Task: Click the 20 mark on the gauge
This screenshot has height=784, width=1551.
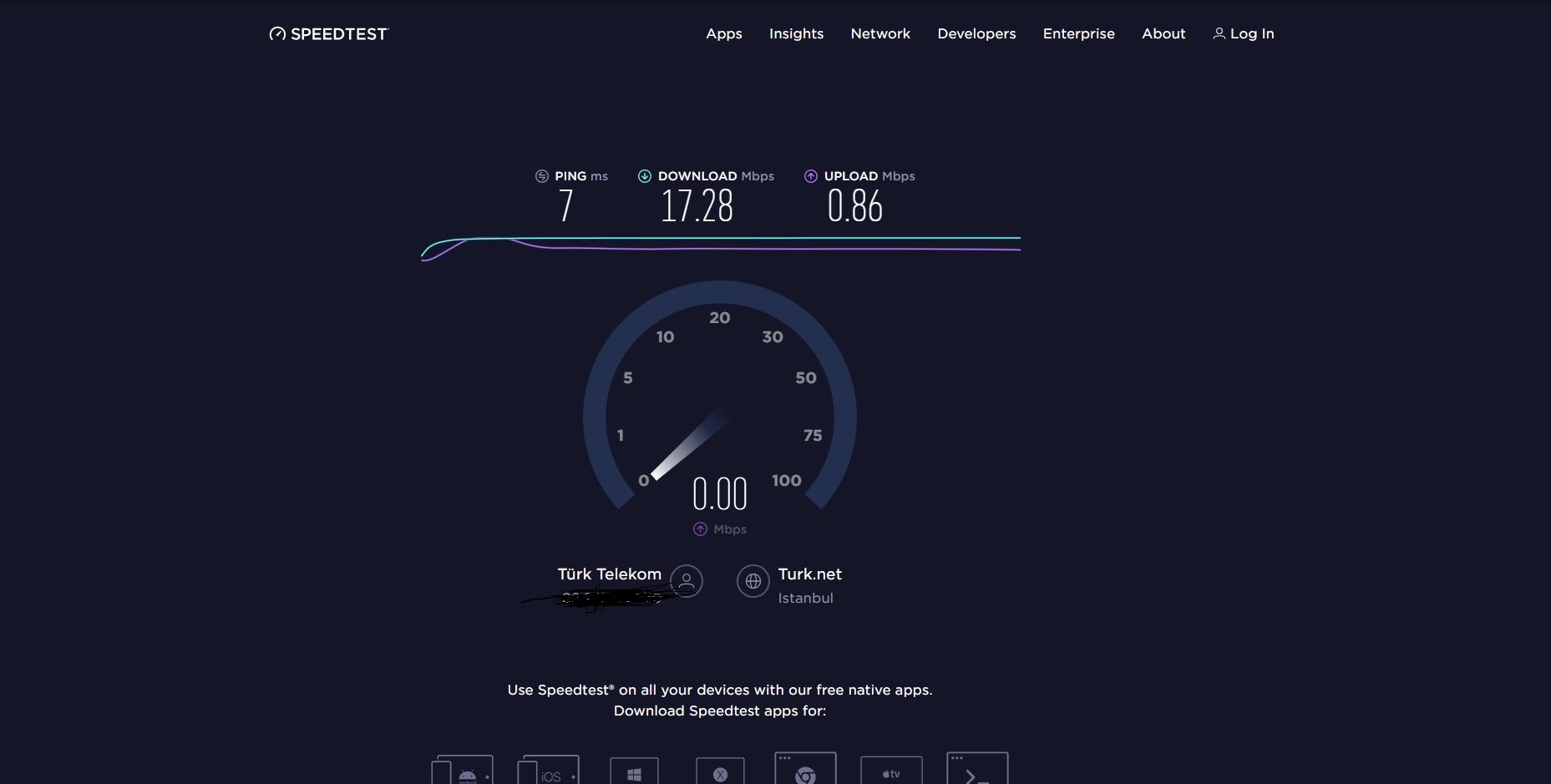Action: 720,317
